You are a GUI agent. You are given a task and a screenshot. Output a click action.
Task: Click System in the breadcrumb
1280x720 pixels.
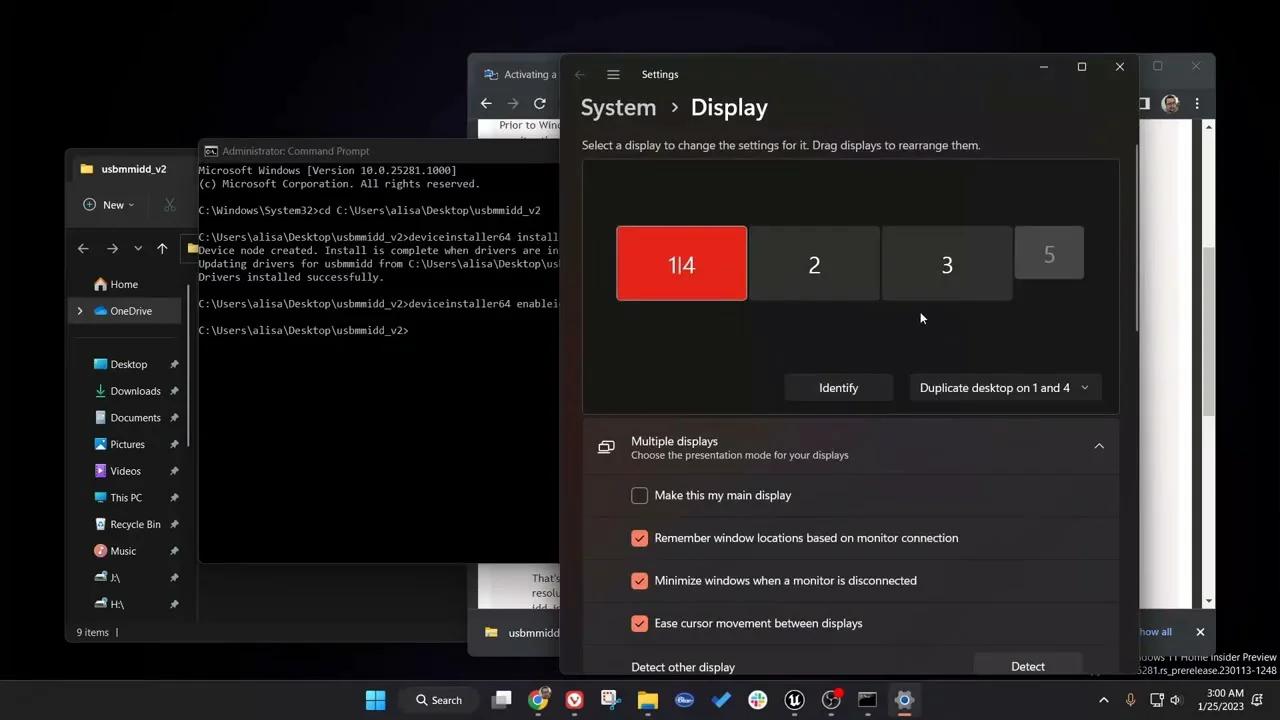pos(618,108)
